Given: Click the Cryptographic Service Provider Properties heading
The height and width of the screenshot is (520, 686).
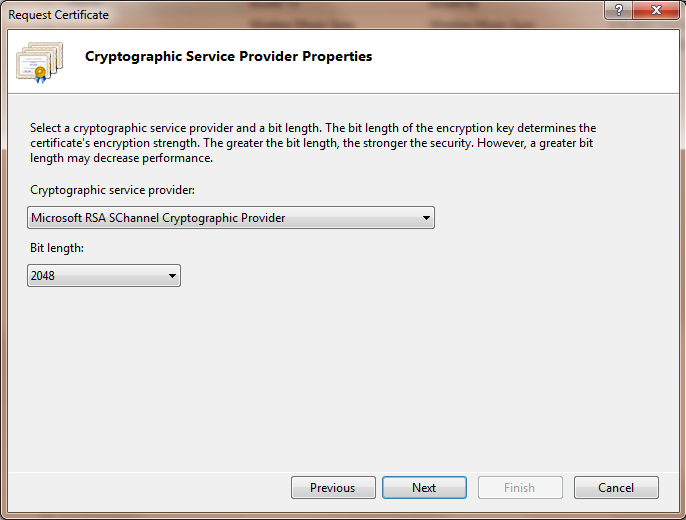Looking at the screenshot, I should pos(228,57).
